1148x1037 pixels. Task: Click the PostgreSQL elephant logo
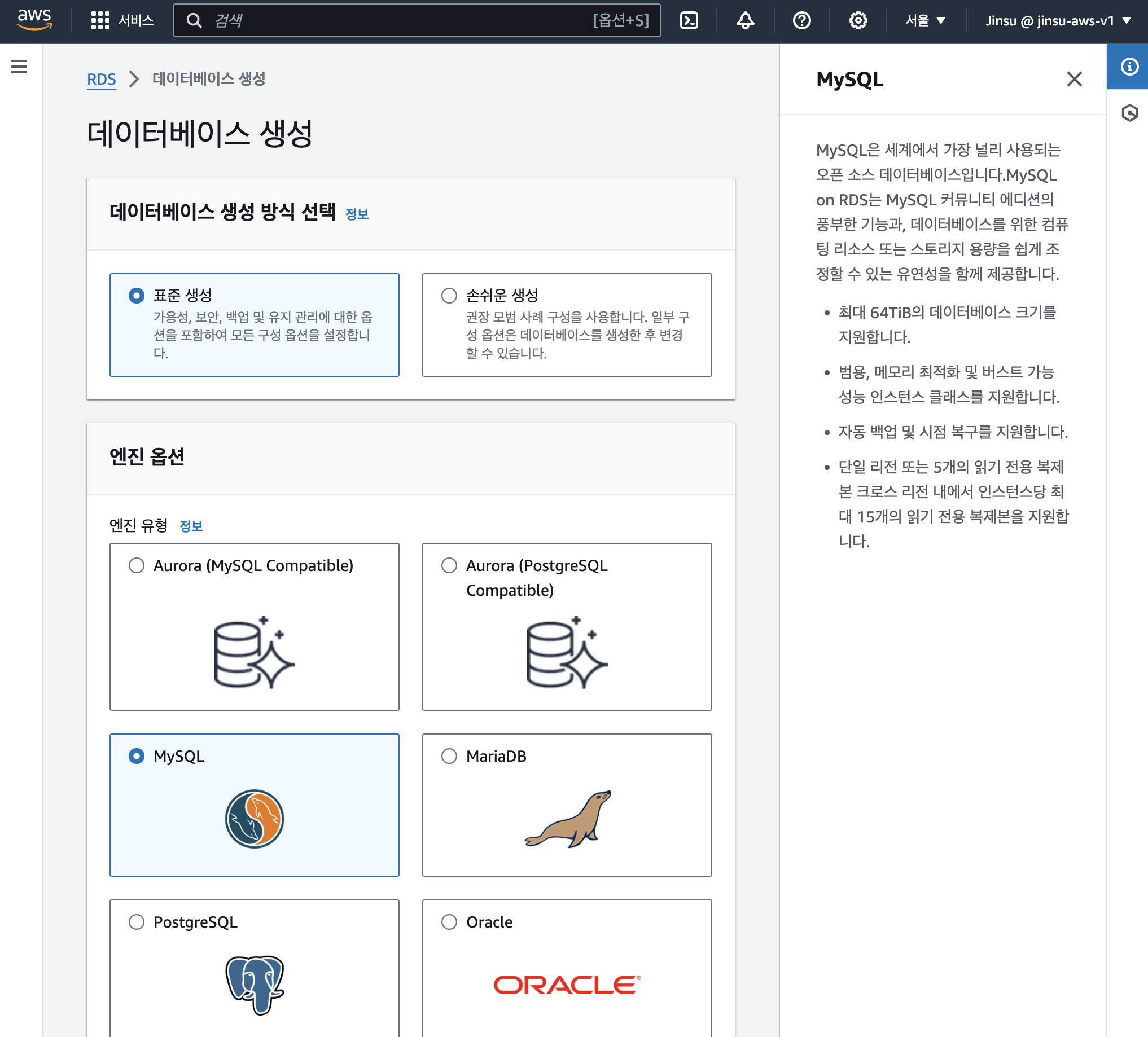coord(255,985)
